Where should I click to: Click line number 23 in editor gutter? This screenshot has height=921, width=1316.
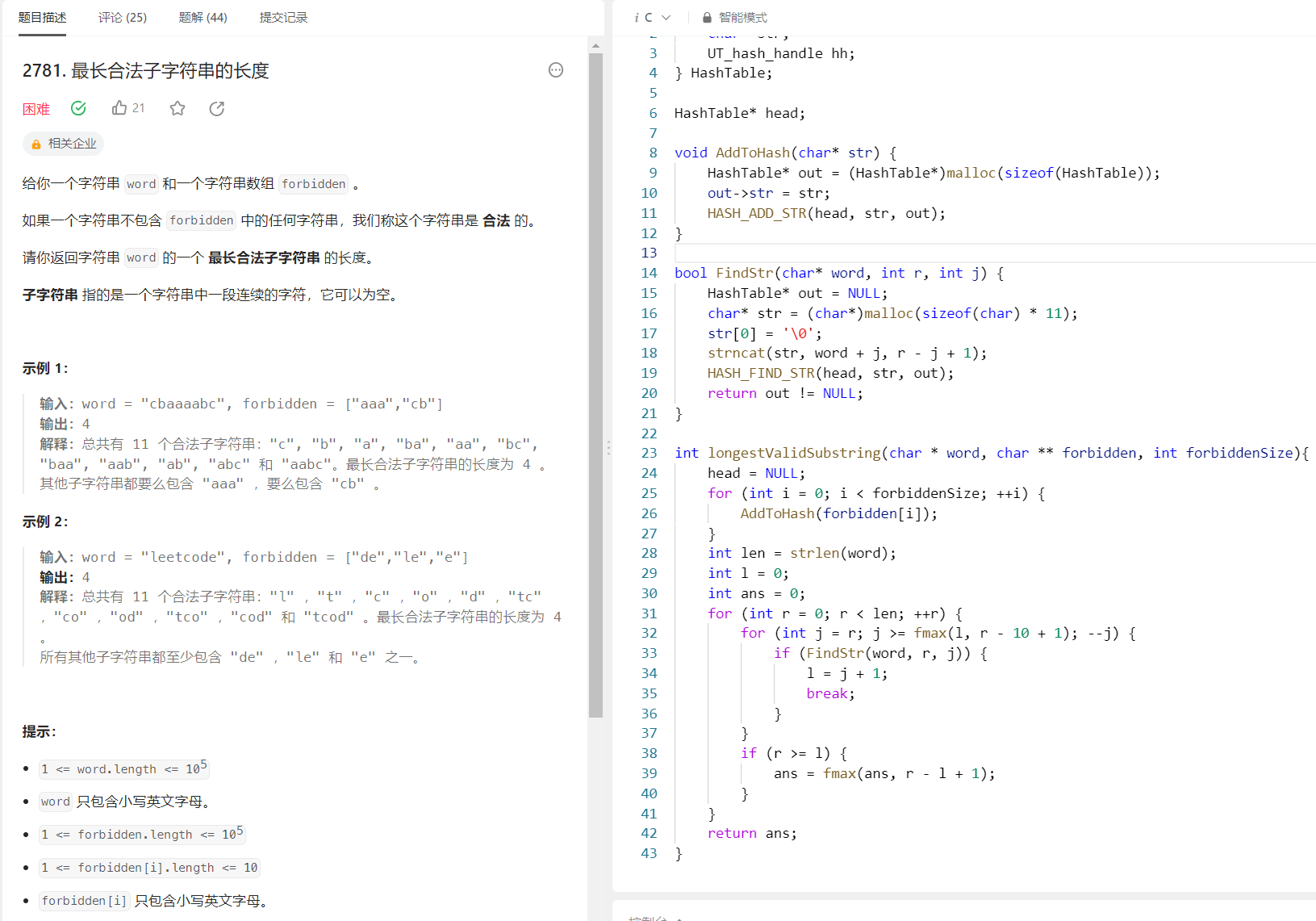[650, 453]
